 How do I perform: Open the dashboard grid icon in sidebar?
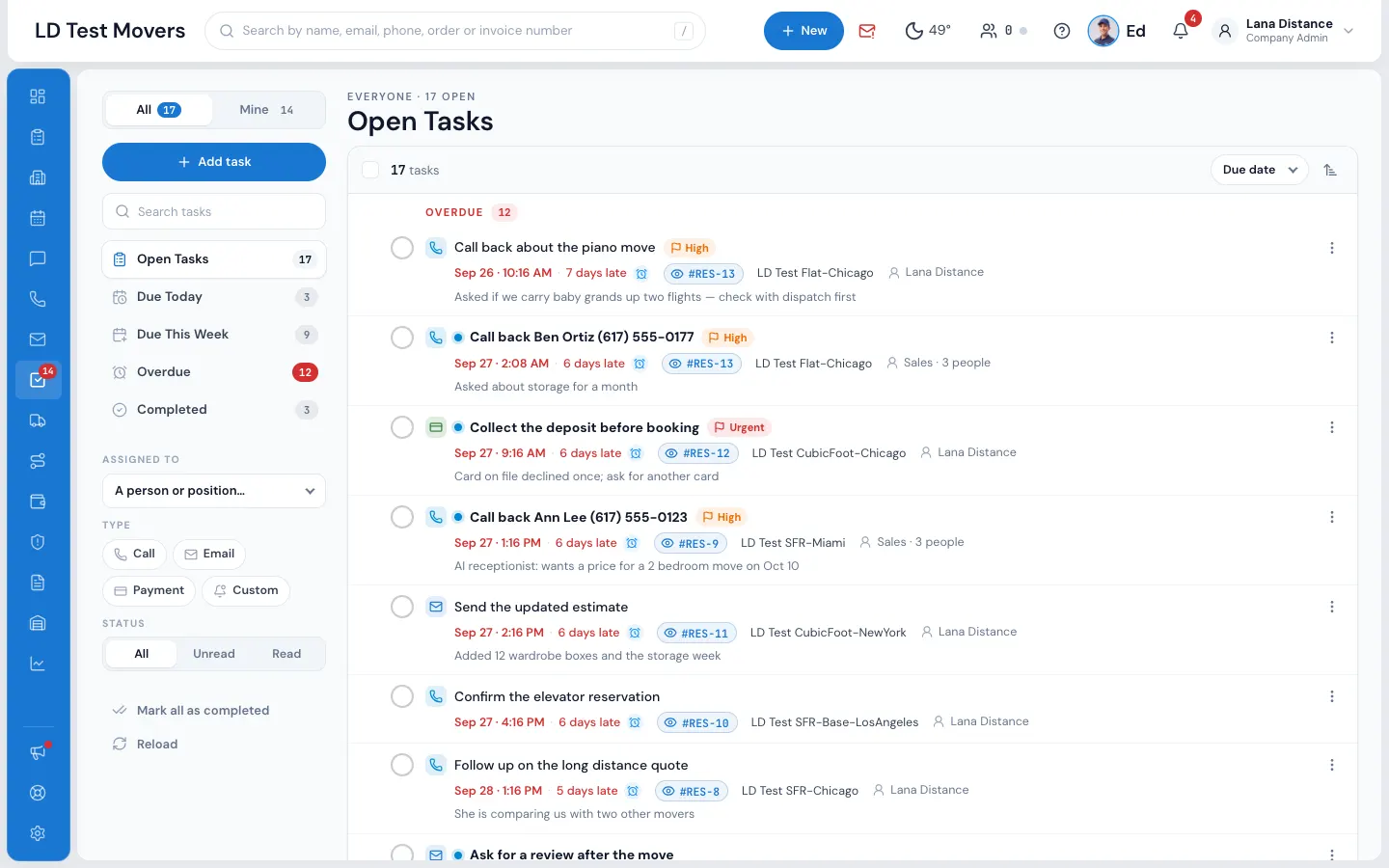point(38,96)
